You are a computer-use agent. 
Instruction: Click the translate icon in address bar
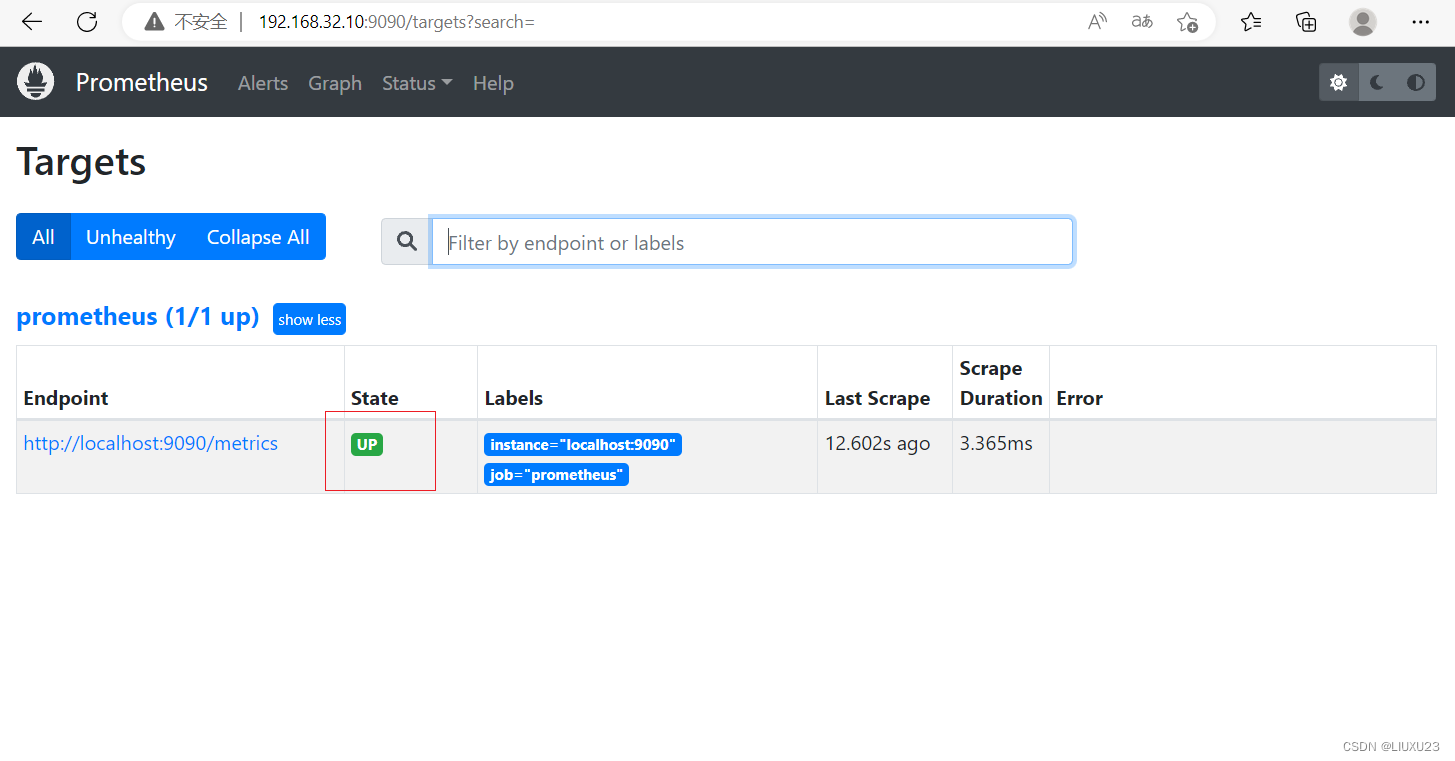point(1141,21)
